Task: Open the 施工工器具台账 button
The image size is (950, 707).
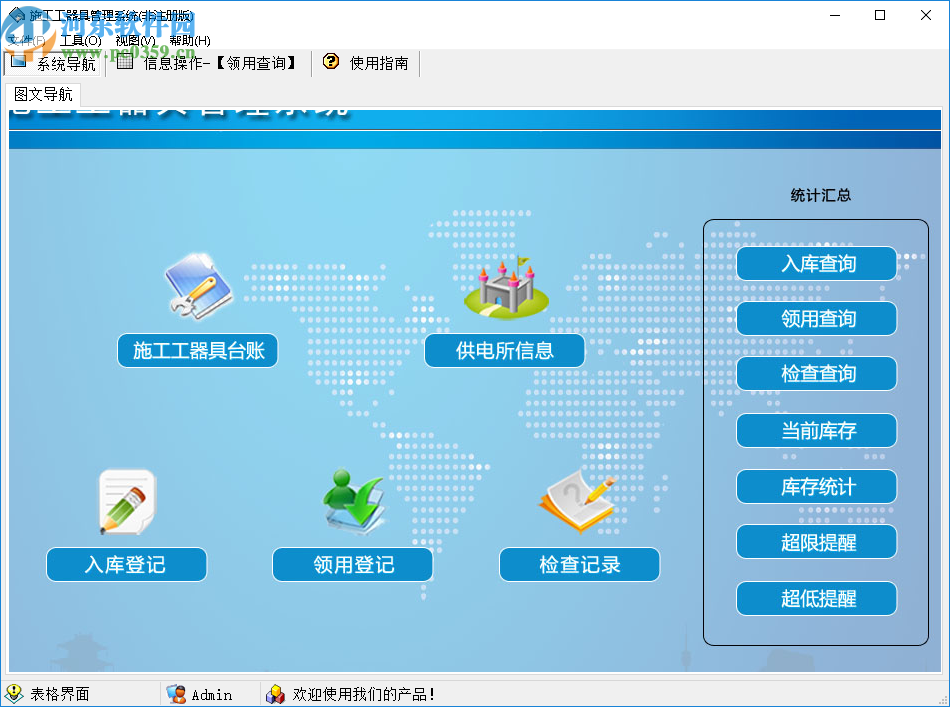Action: (198, 350)
